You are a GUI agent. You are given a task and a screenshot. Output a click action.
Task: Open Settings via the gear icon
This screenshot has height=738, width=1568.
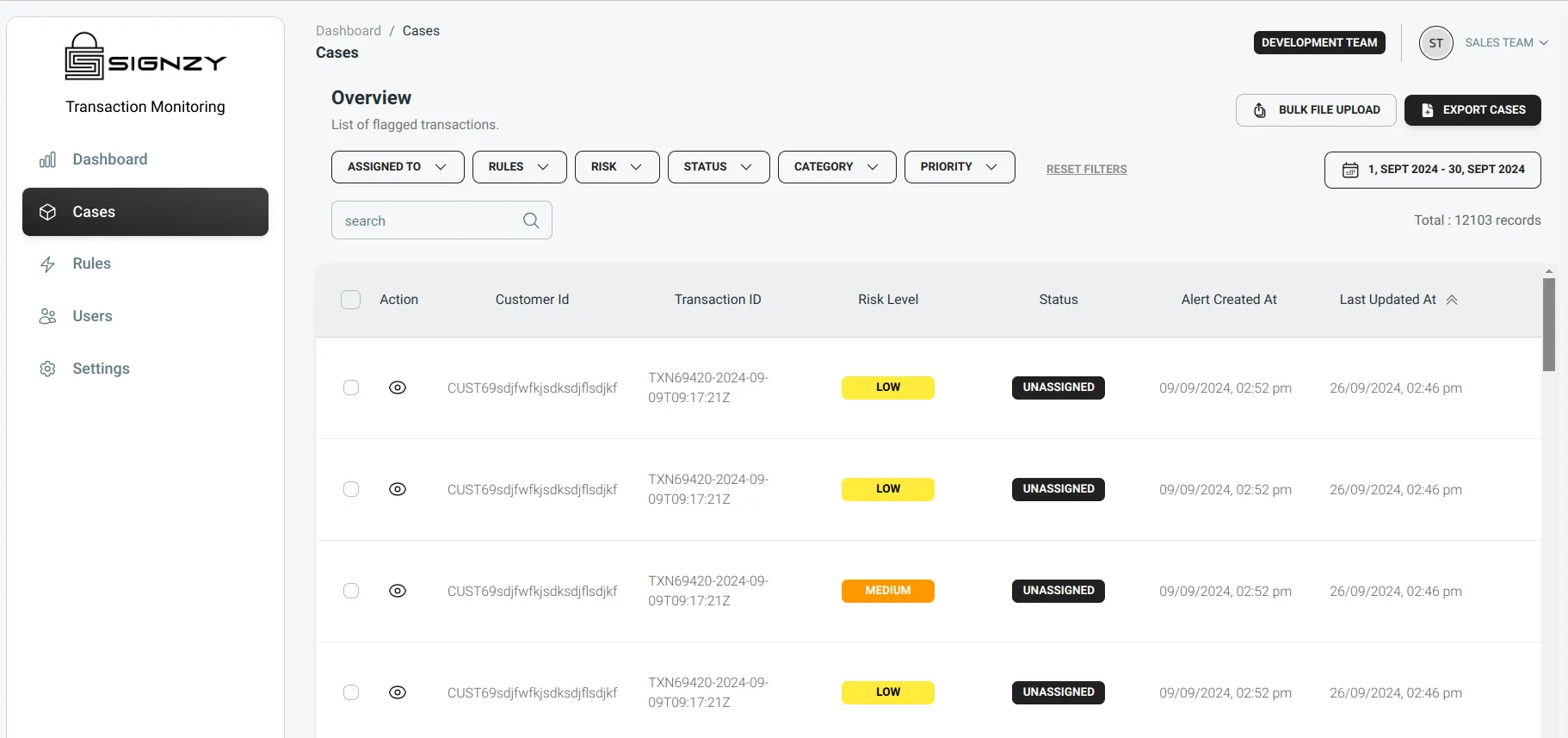coord(47,369)
